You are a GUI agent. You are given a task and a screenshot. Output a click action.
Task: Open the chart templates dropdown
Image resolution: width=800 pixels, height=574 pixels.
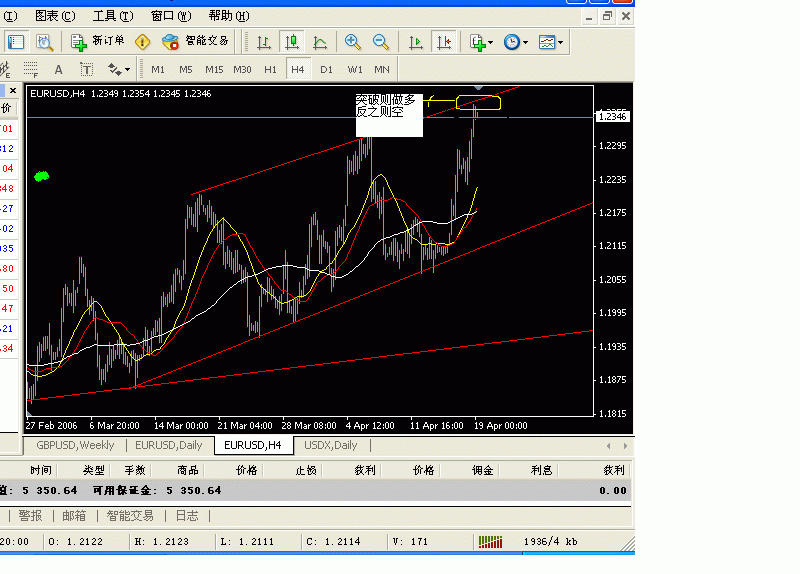pos(551,42)
